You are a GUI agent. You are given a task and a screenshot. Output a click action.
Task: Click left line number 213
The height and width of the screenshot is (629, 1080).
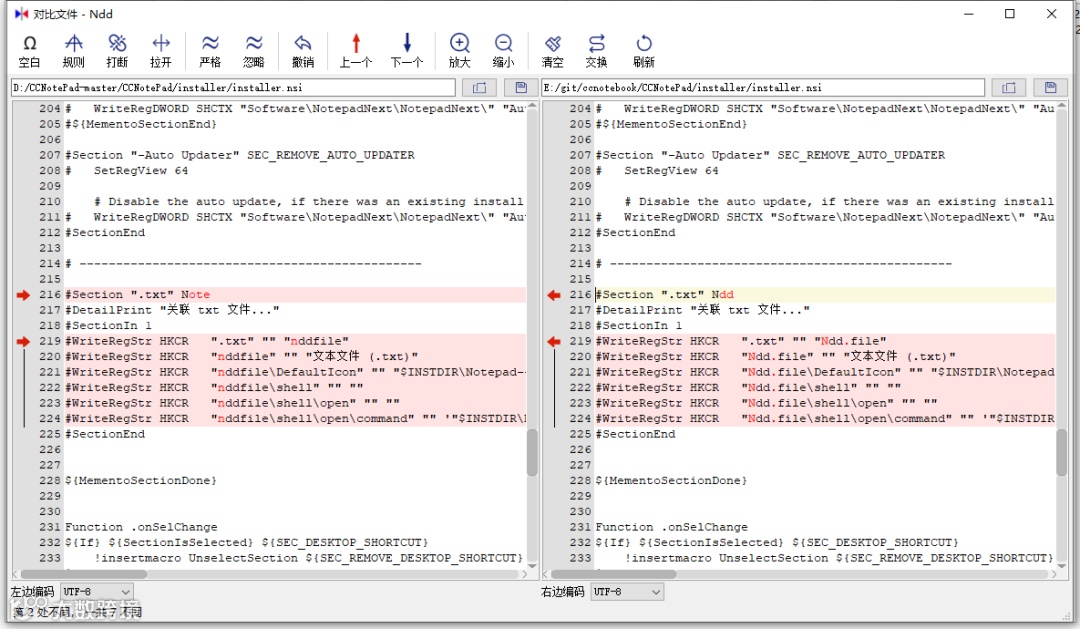[x=50, y=248]
